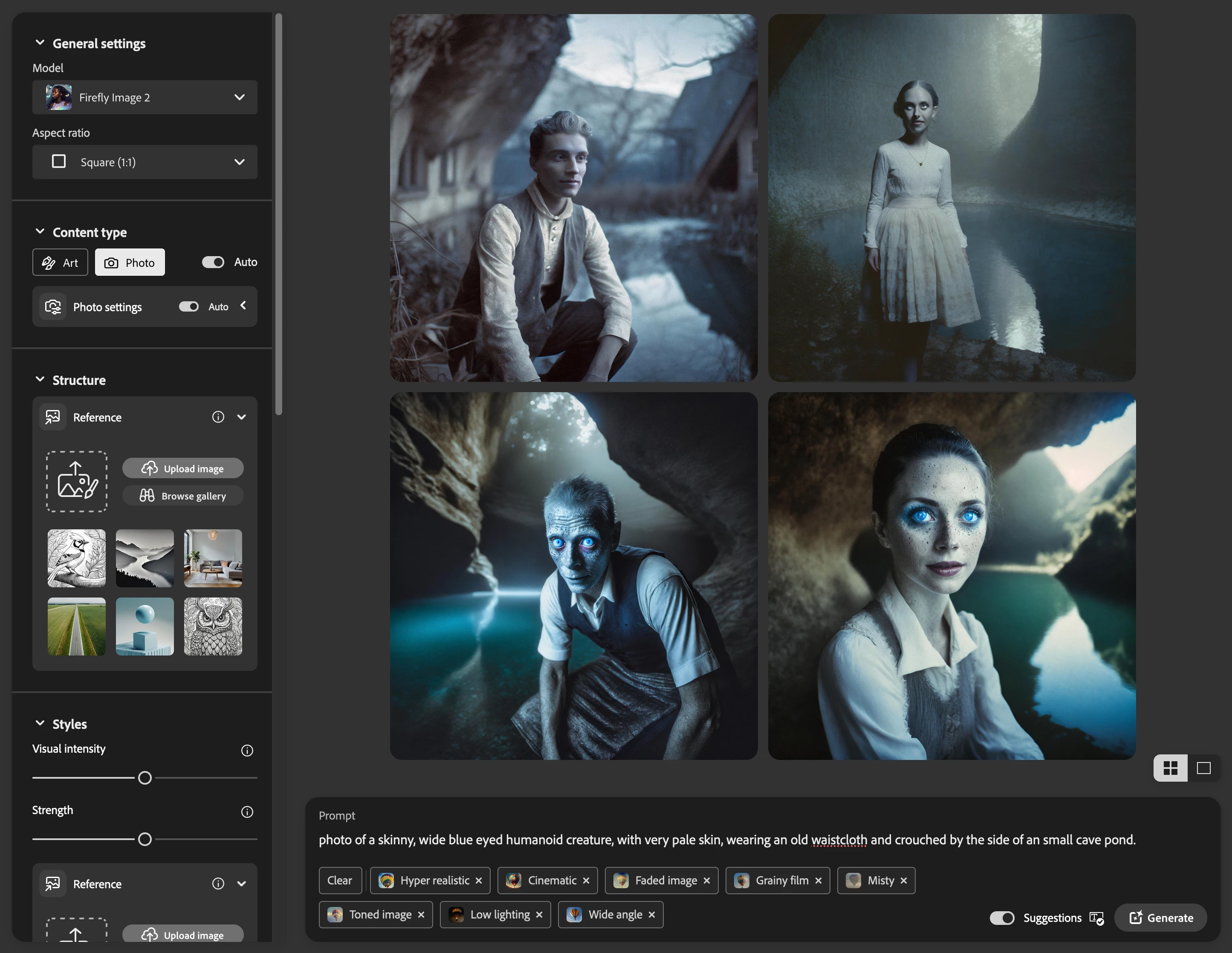Image resolution: width=1232 pixels, height=953 pixels.
Task: Switch to single image view icon
Action: (1204, 768)
